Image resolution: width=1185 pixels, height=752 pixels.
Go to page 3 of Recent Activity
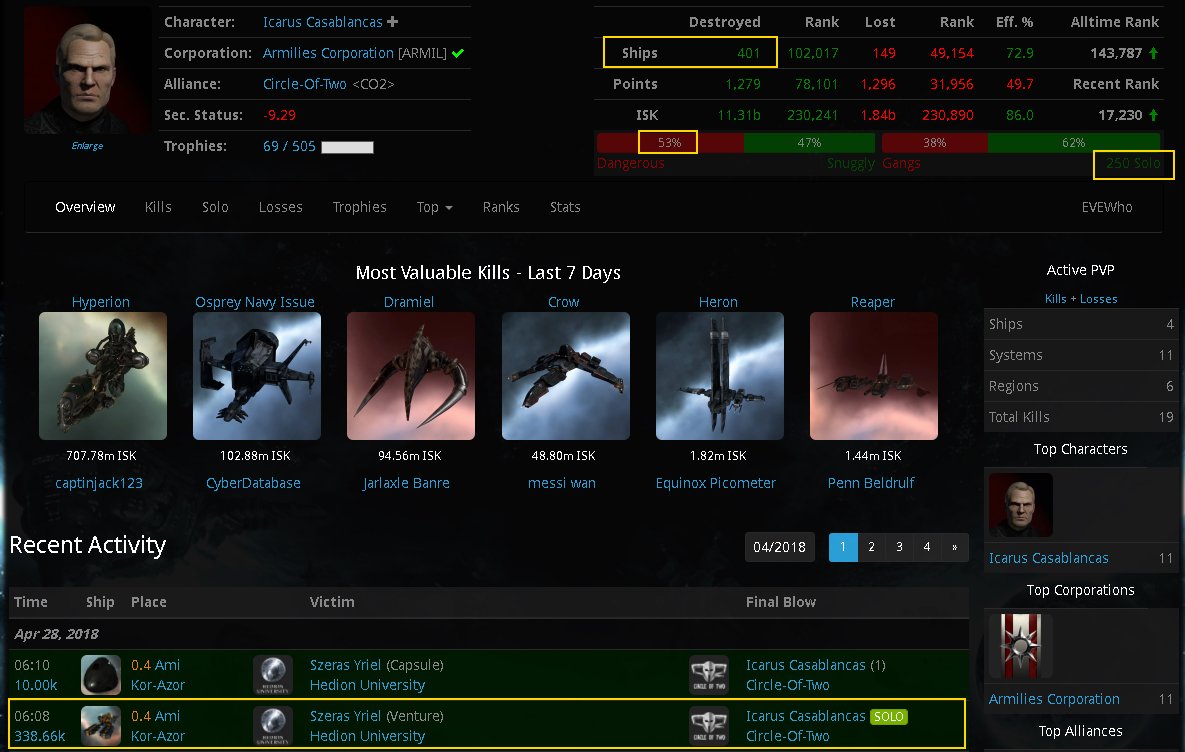click(x=899, y=547)
